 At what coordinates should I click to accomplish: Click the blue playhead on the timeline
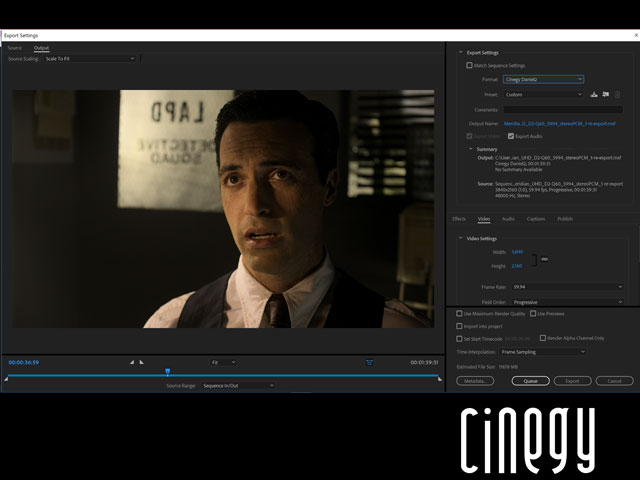point(167,371)
